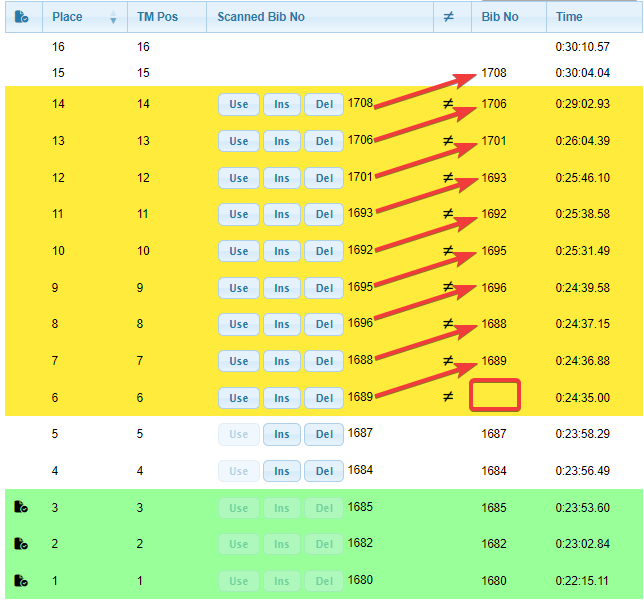Click time 0:24:35.00 in Place 6 row
The width and height of the screenshot is (644, 602).
[583, 397]
